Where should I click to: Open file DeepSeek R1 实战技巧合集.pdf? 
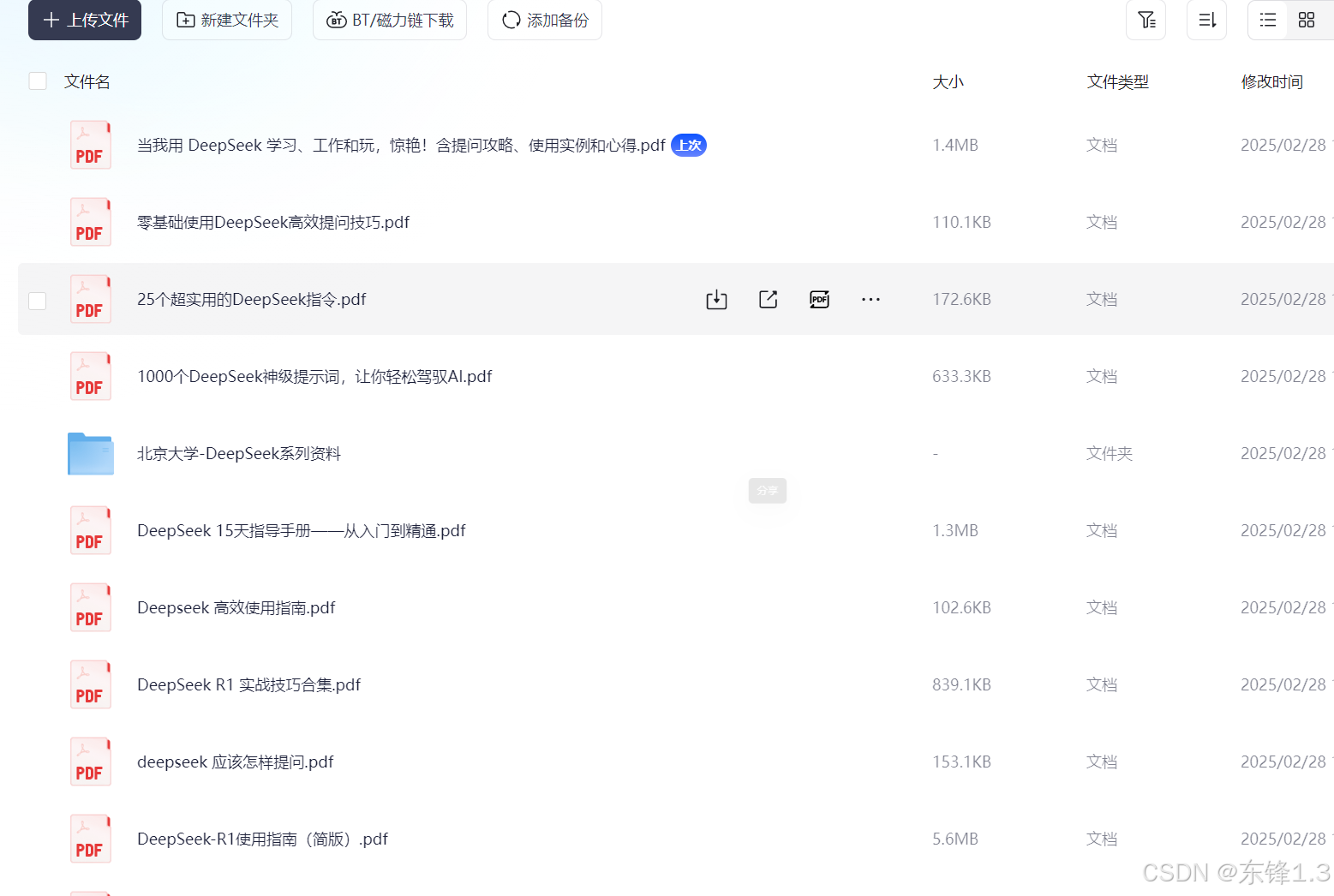click(249, 684)
